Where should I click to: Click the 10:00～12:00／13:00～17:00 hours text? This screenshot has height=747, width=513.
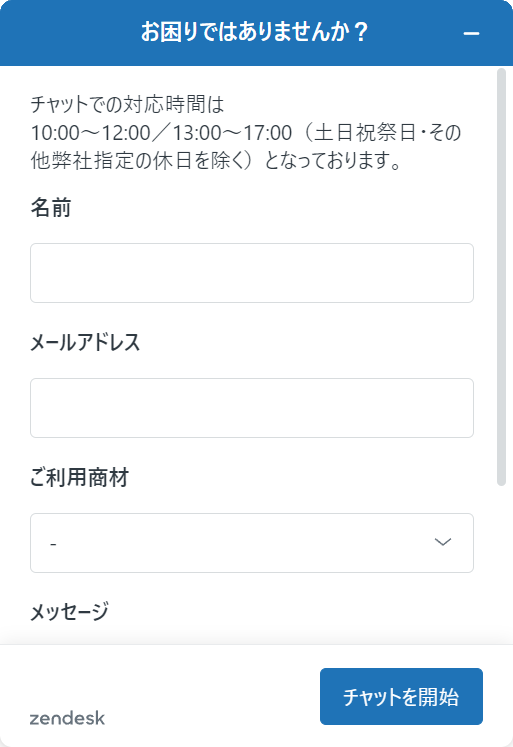pos(161,132)
